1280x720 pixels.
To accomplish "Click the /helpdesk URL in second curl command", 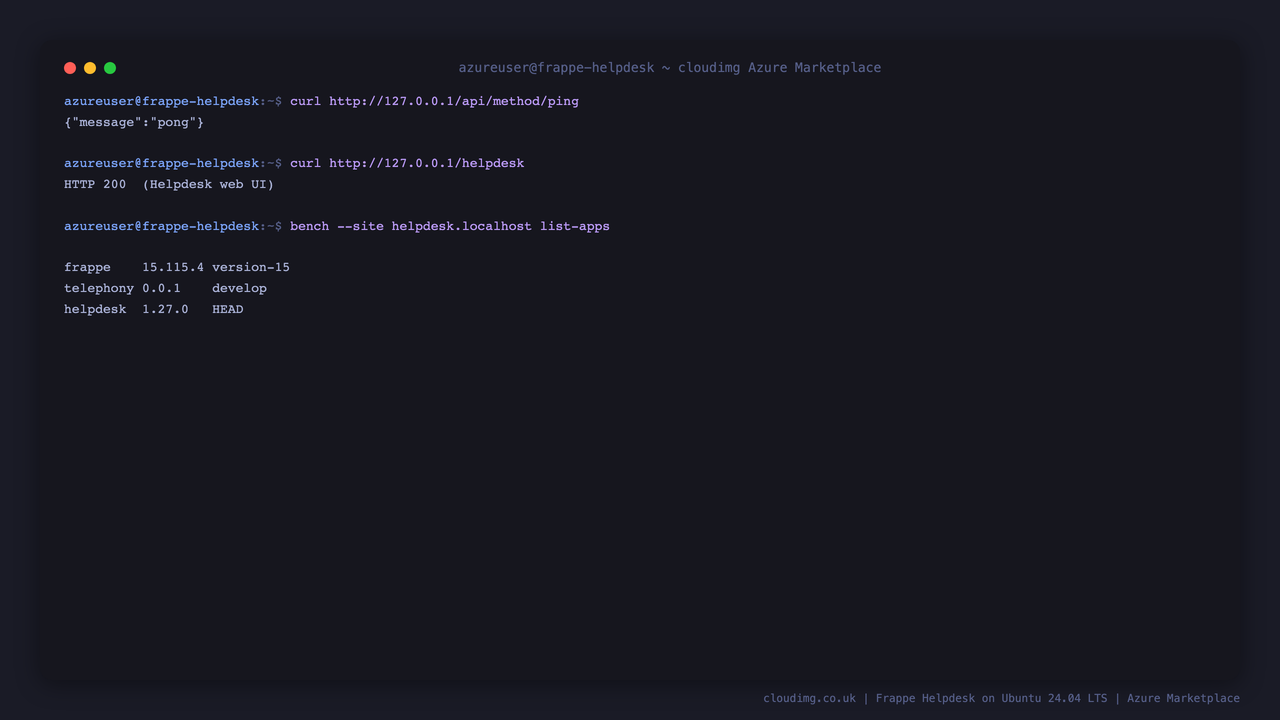I will point(427,163).
